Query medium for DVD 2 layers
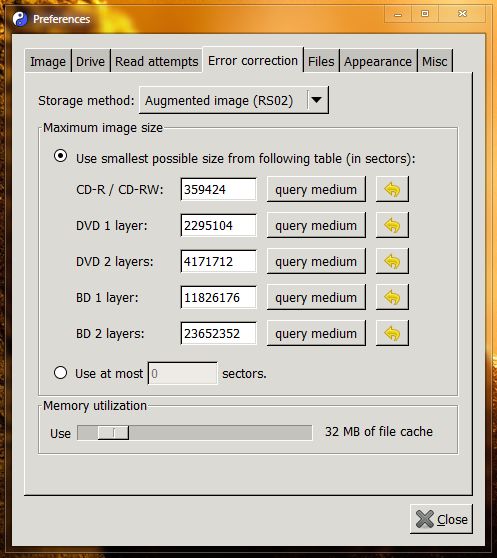 click(316, 261)
